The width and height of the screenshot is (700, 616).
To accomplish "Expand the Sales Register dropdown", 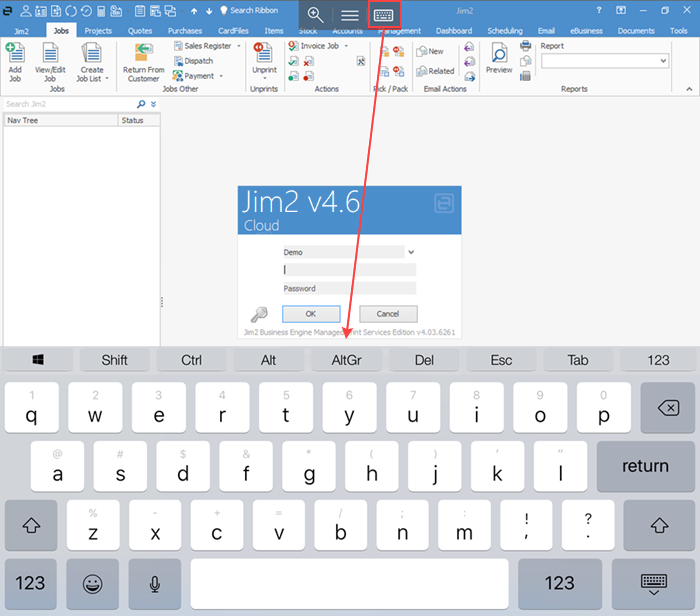I will tap(239, 46).
